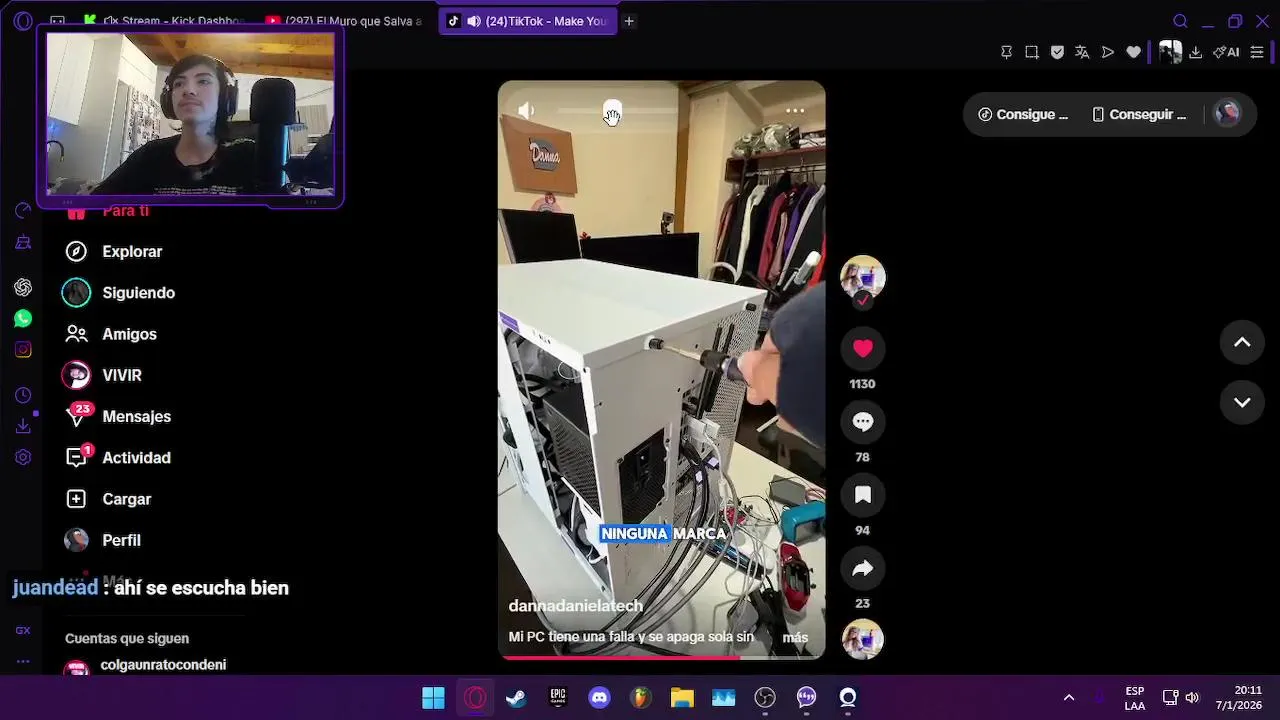Open the tab search magnifier icon
Screen dimensions: 1280x720
click(1180, 21)
